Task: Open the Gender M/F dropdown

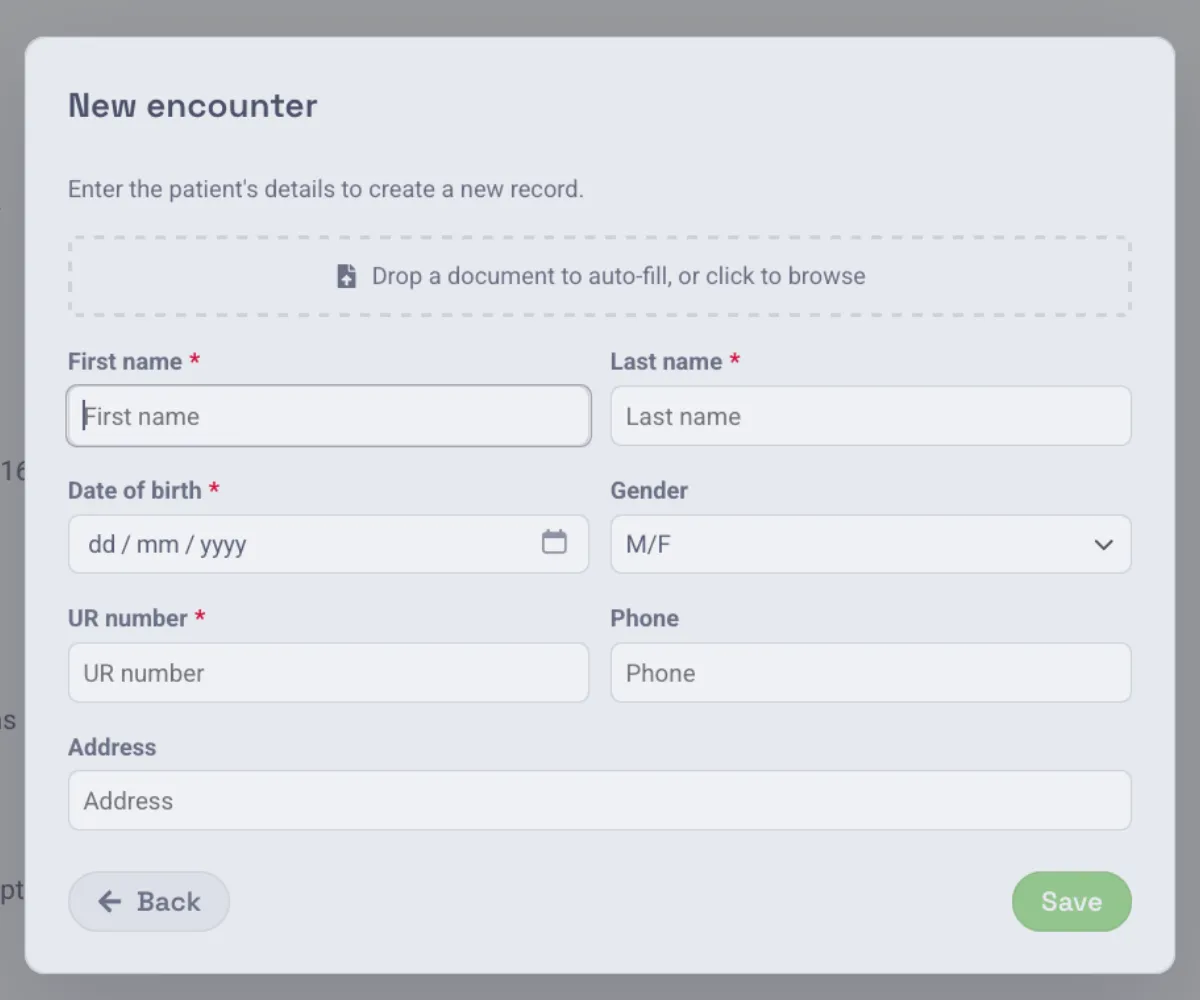Action: [x=871, y=544]
